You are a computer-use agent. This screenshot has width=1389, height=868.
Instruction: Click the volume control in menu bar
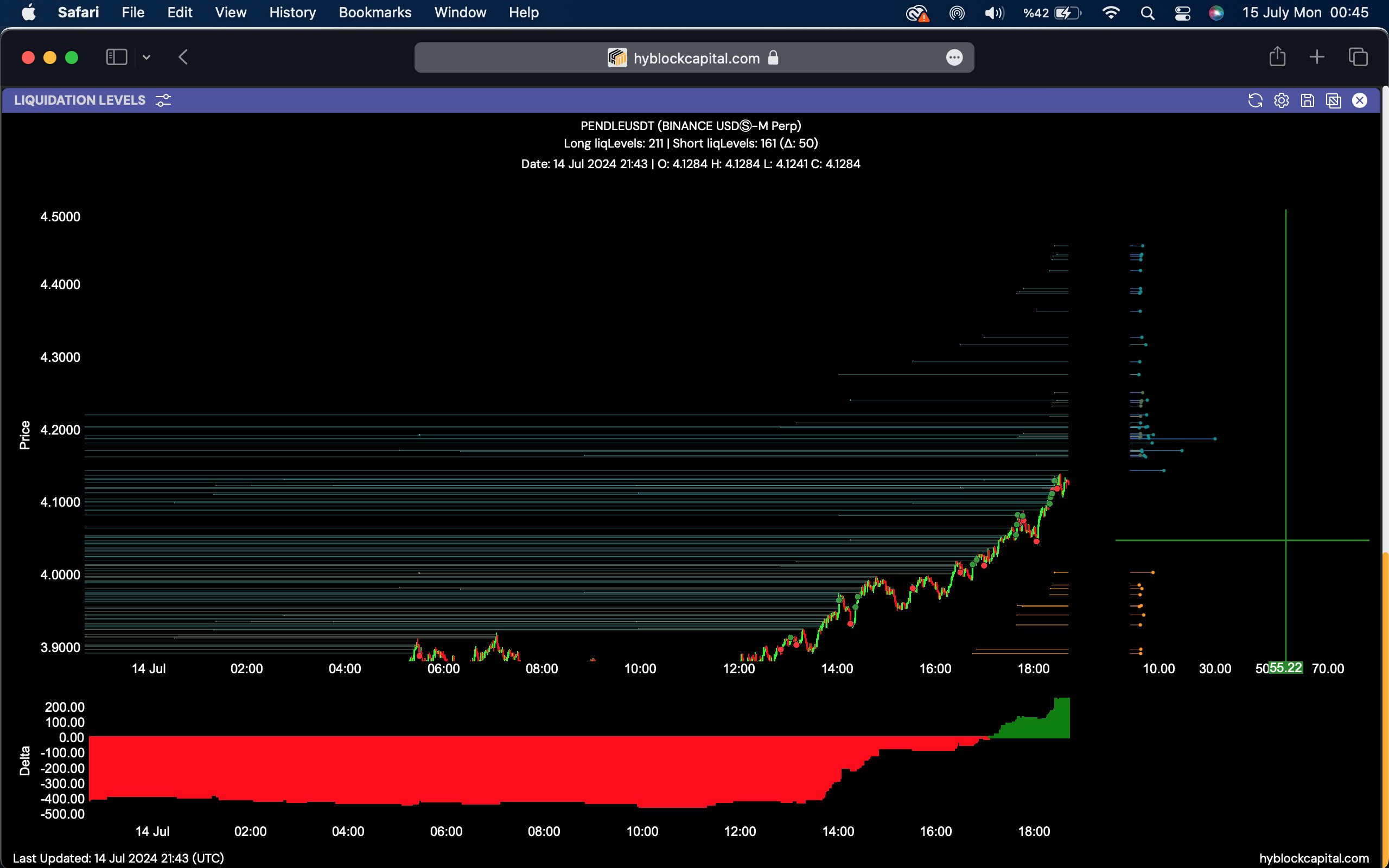(994, 12)
